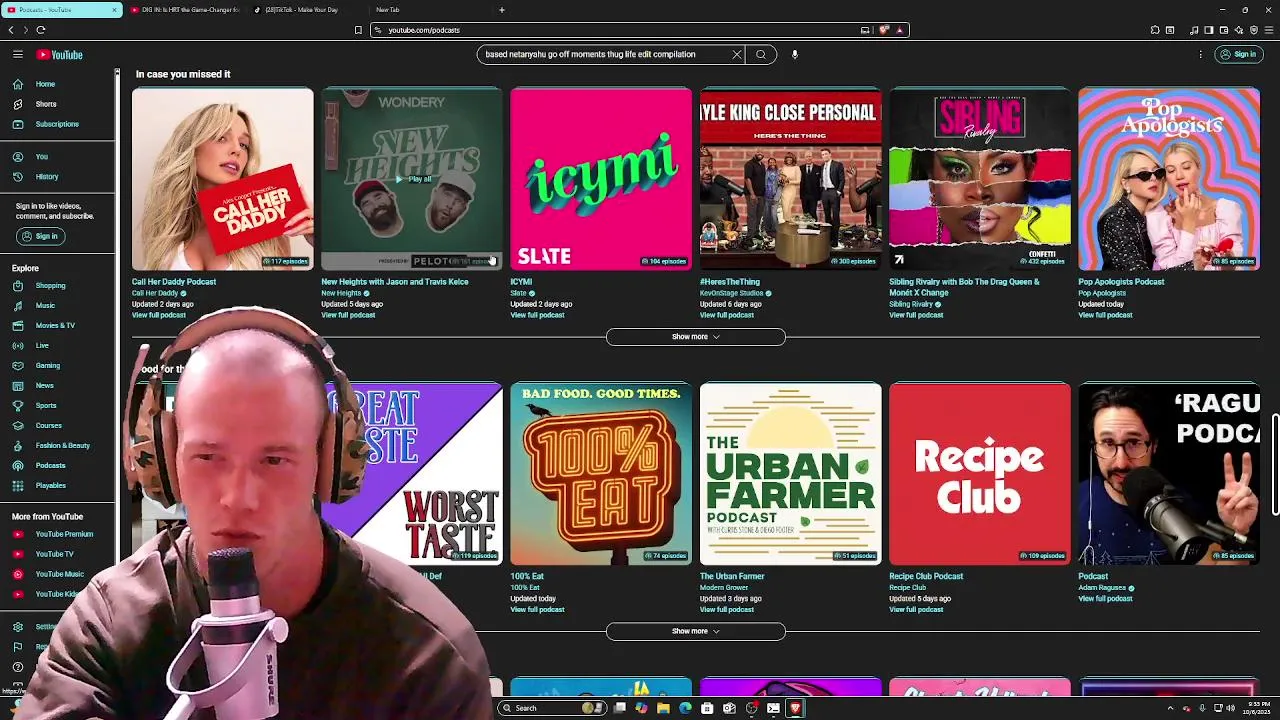Click the Playables icon in the sidebar
This screenshot has width=1280, height=720.
coord(18,486)
